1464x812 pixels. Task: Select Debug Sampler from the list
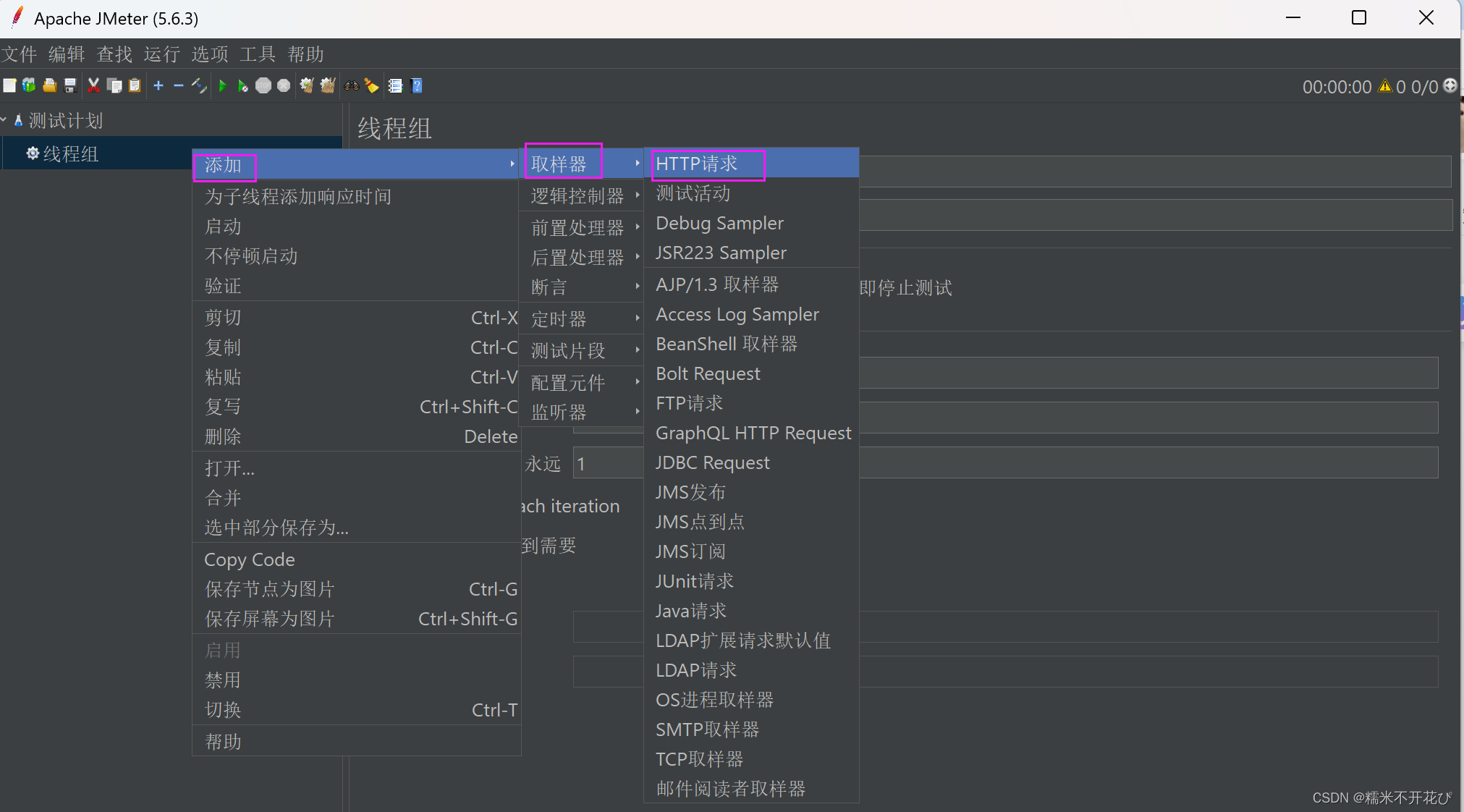tap(719, 223)
